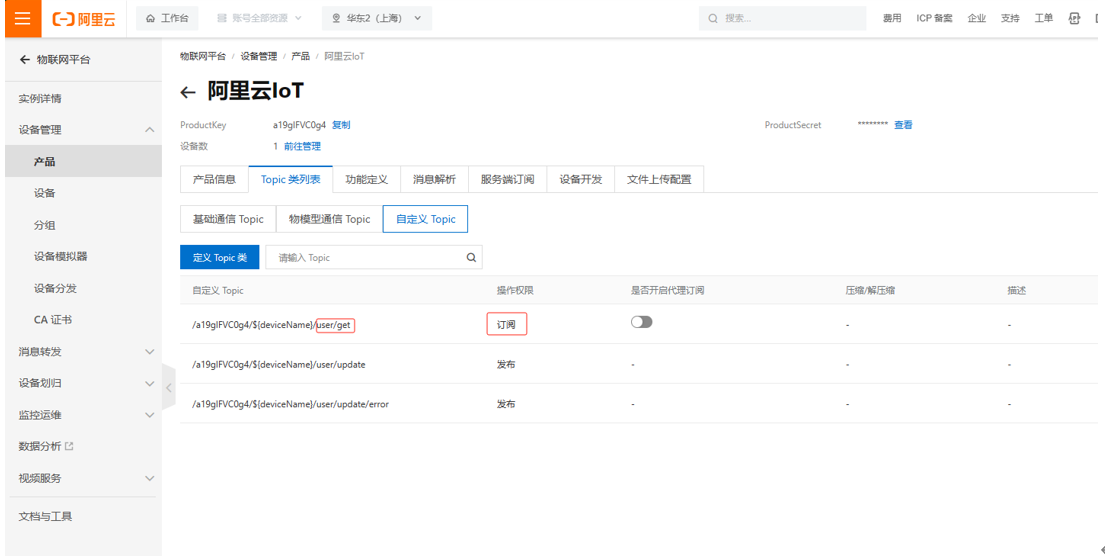Switch to the 产品信息 tab
Screen dimensions: 1105x556
point(214,180)
